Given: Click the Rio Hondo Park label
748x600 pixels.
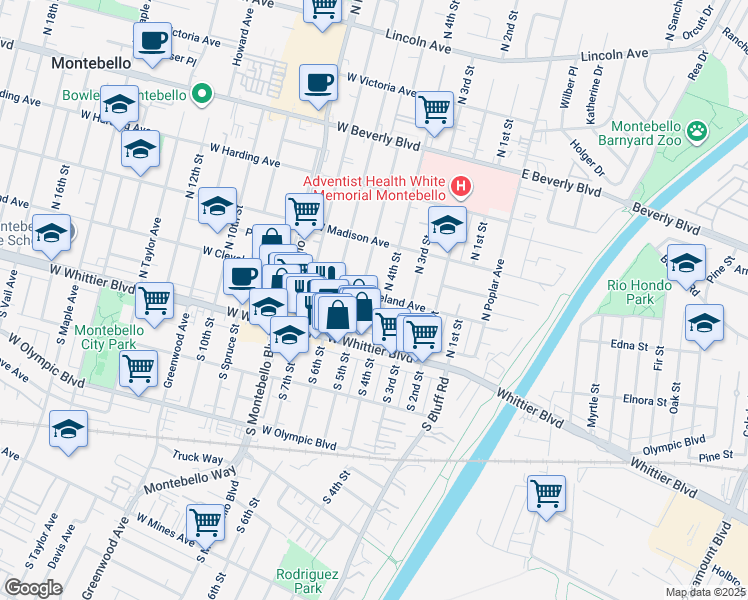Looking at the screenshot, I should pyautogui.click(x=640, y=292).
